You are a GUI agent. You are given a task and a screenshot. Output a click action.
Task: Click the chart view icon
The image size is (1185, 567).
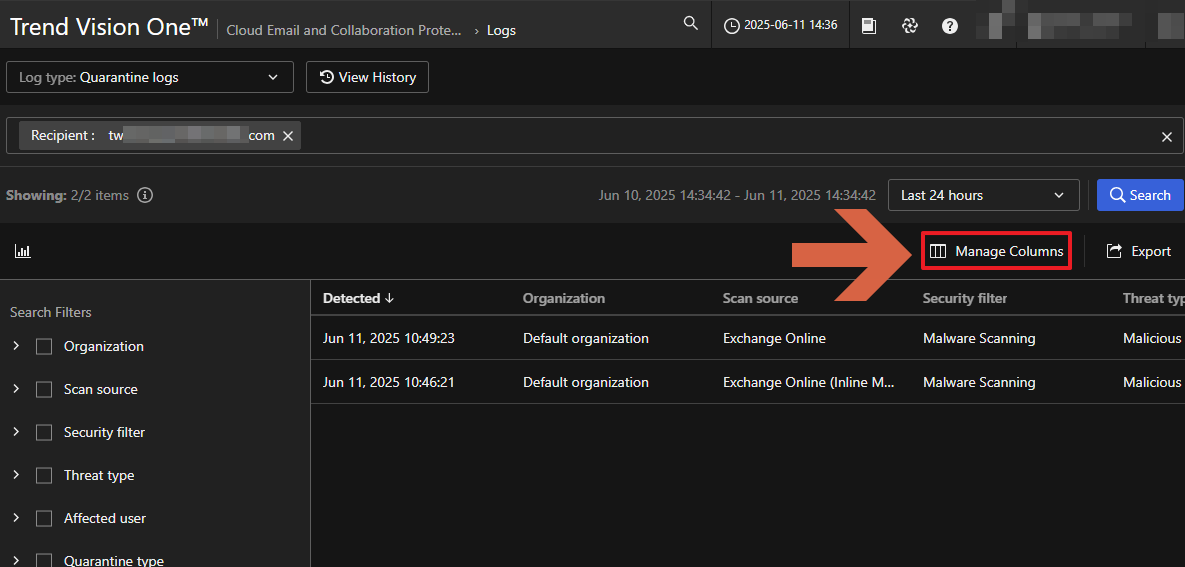click(23, 251)
